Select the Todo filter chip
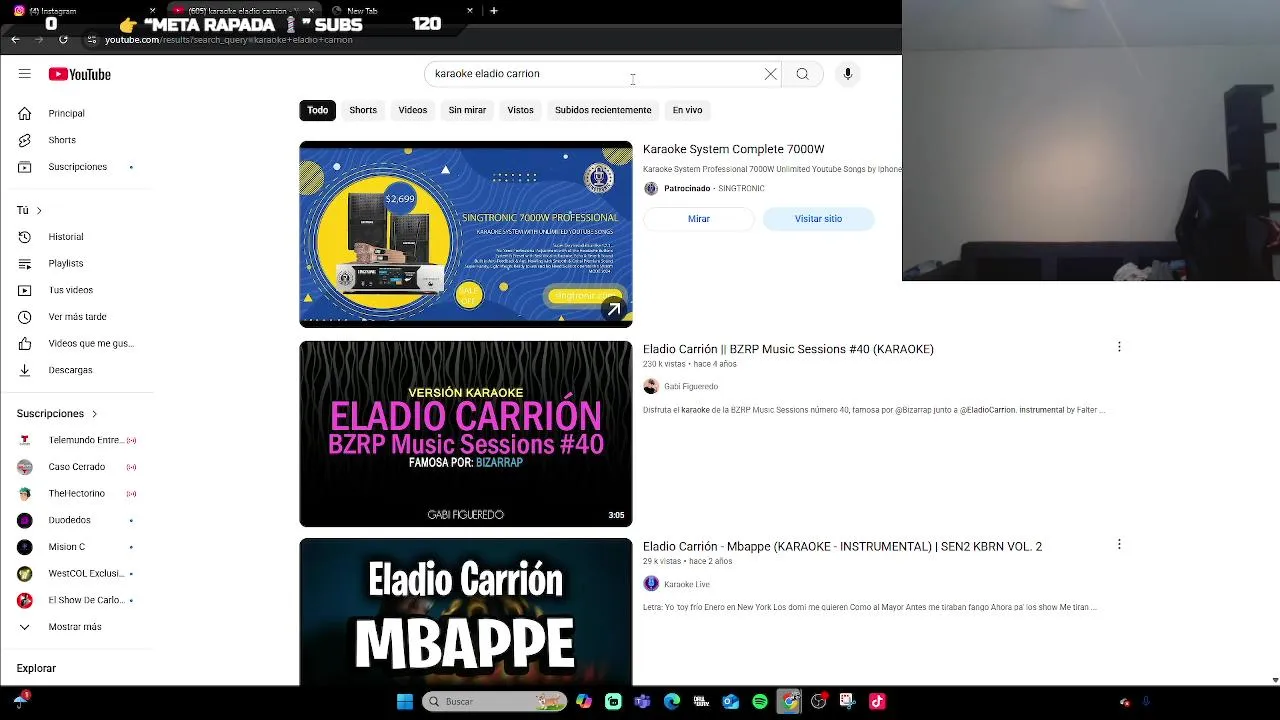This screenshot has width=1280, height=720. tap(317, 110)
